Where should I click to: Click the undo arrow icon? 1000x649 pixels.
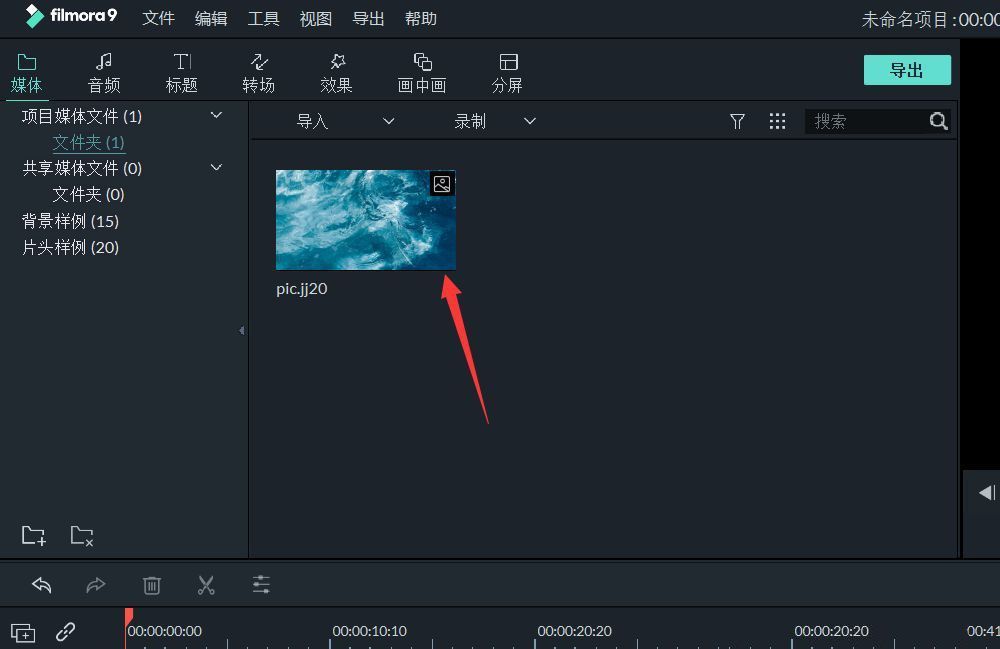(41, 585)
